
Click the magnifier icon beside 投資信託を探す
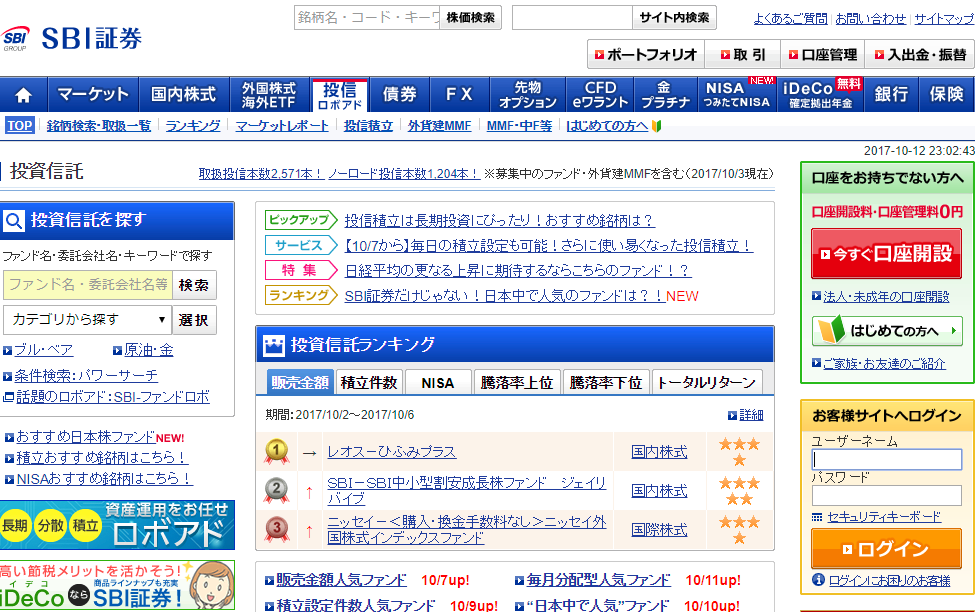(x=14, y=220)
